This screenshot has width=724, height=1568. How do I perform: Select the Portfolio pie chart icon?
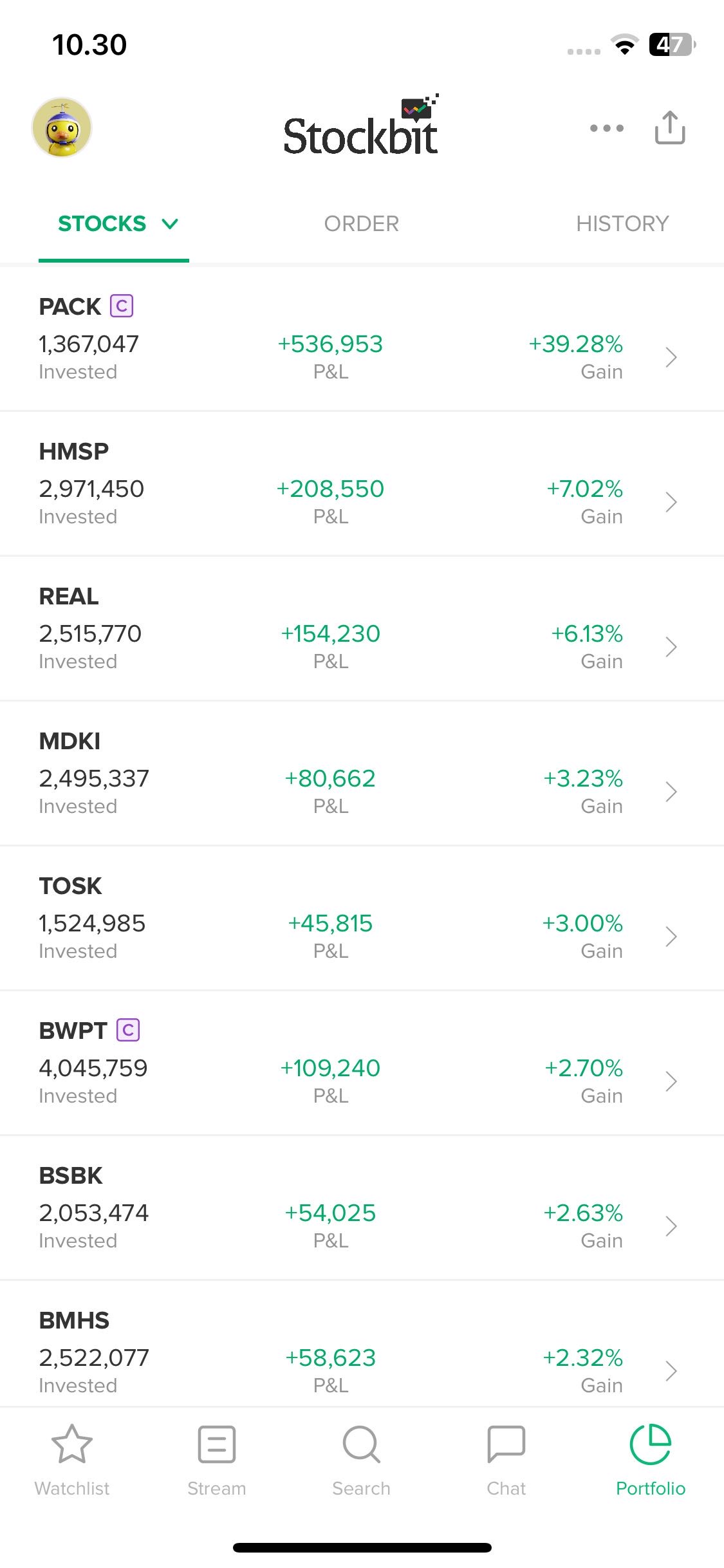(x=651, y=1444)
